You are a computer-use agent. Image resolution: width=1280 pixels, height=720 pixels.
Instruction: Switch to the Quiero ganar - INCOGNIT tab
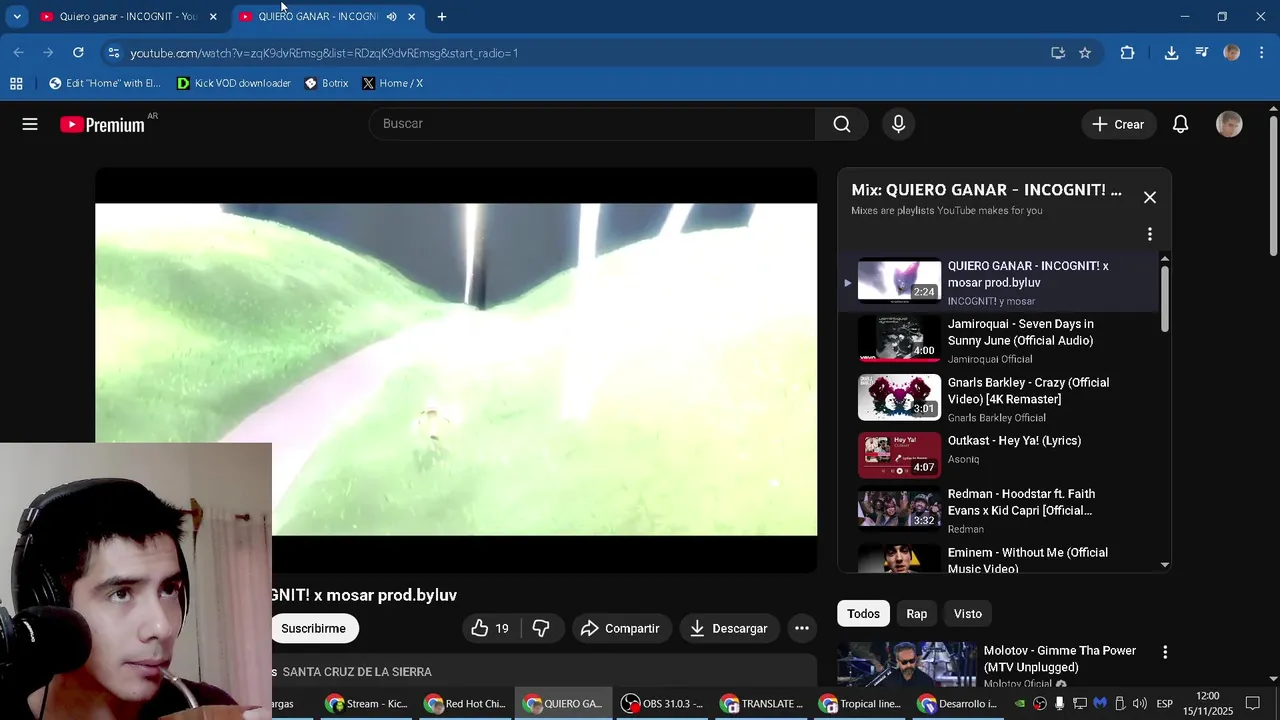tap(128, 17)
